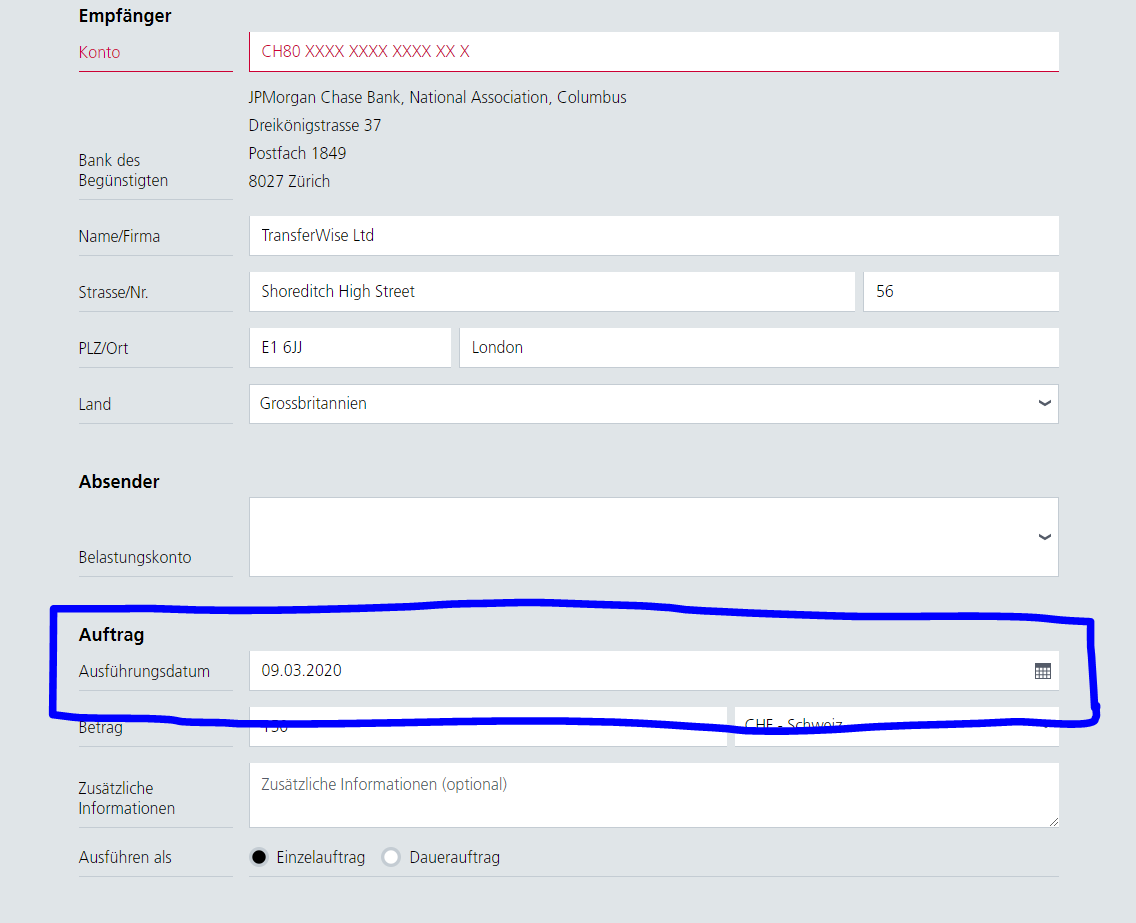The image size is (1136, 923).
Task: Click the Absender section heading
Action: coord(119,482)
